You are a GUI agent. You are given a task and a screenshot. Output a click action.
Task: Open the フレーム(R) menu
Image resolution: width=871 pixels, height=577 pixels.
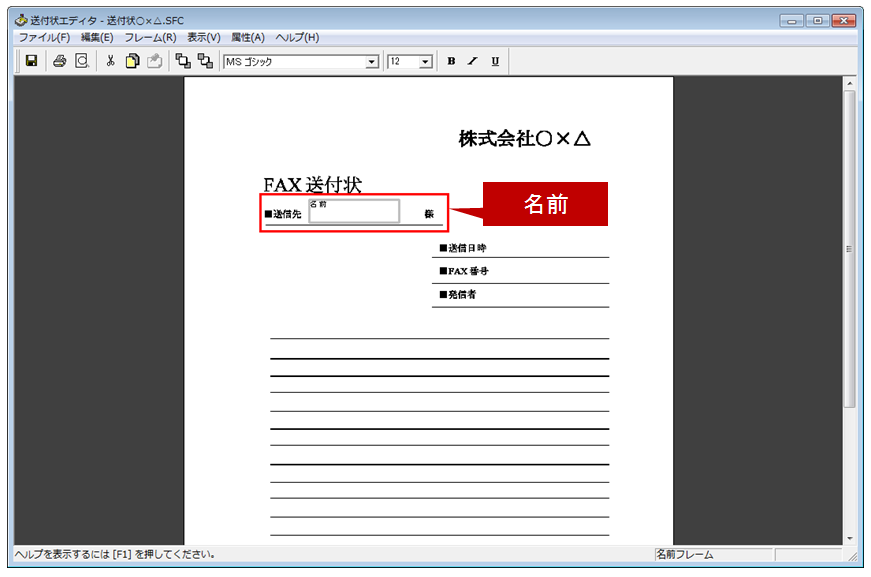[150, 37]
